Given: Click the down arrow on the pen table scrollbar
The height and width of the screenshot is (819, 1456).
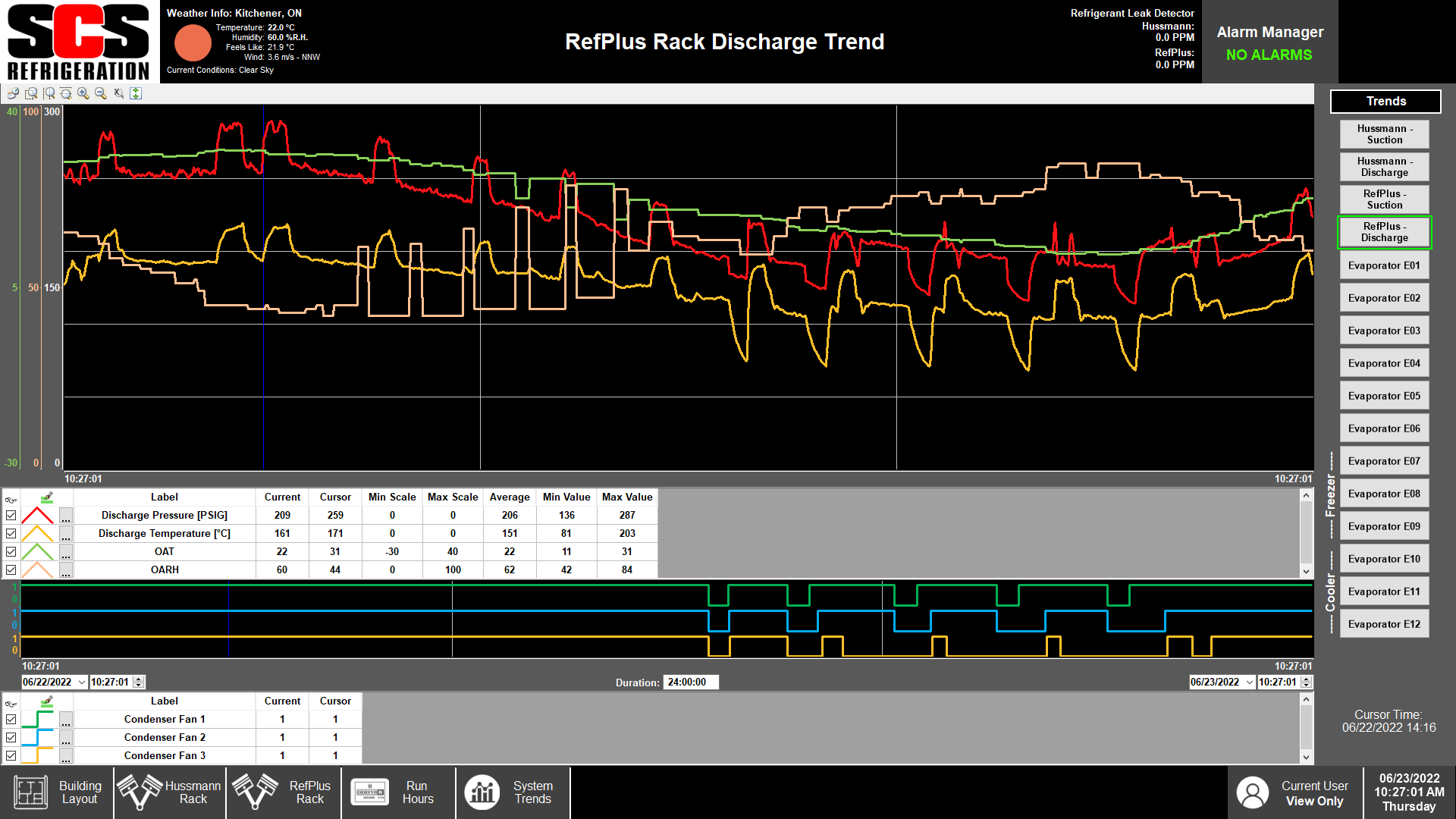Looking at the screenshot, I should point(1306,572).
